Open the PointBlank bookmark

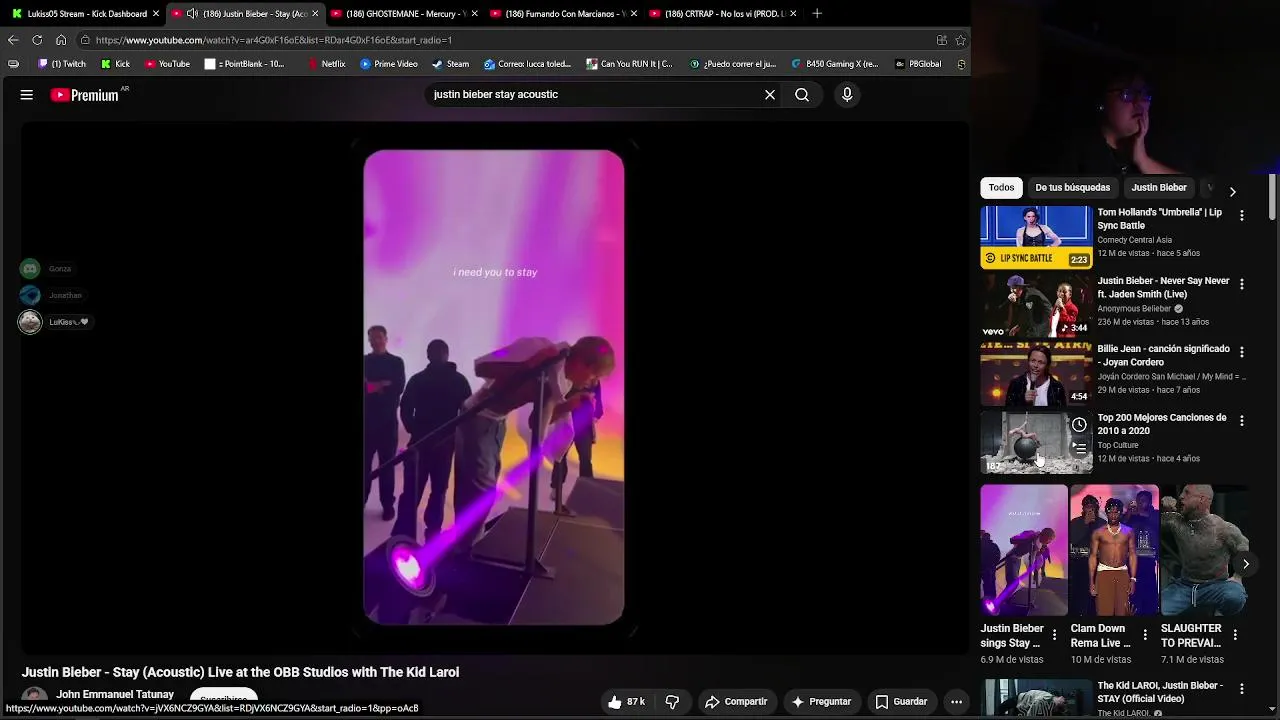[244, 64]
